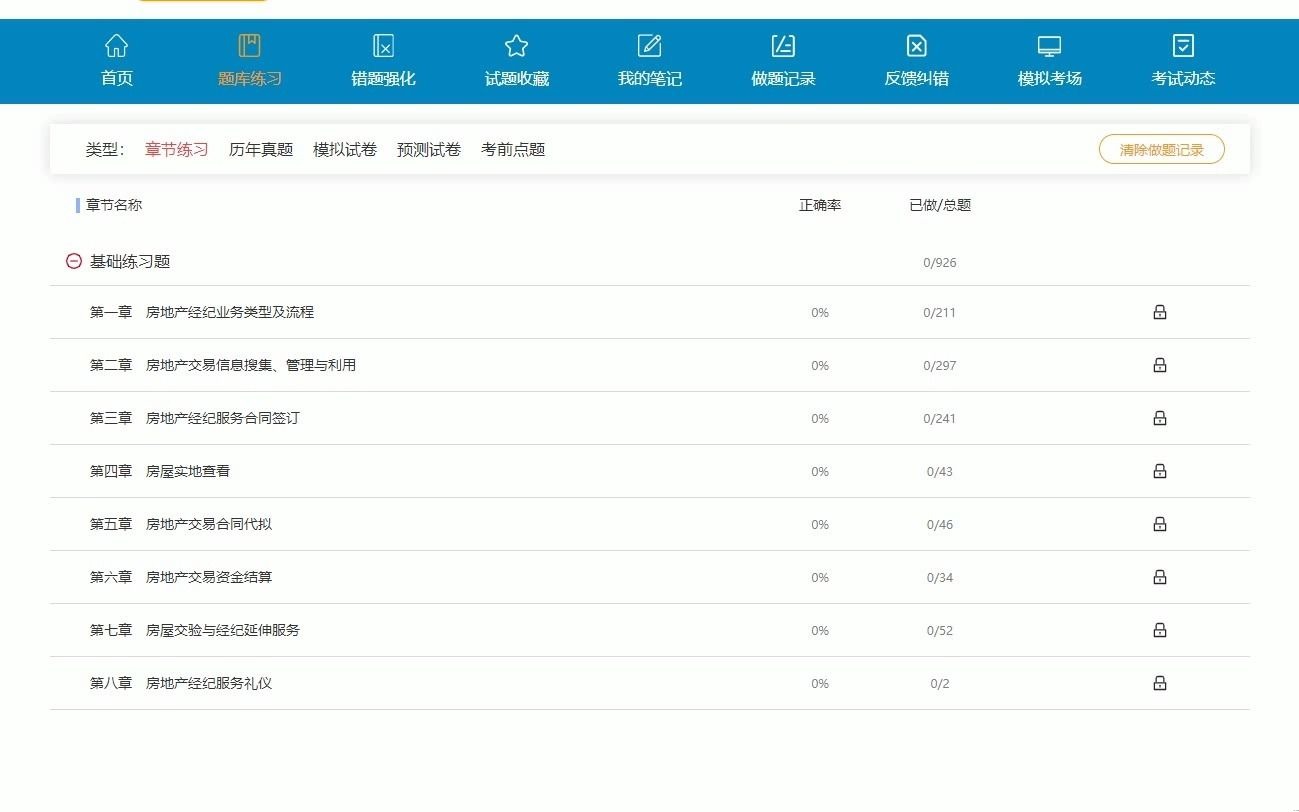Switch to 历年真题 type tab

tap(261, 150)
